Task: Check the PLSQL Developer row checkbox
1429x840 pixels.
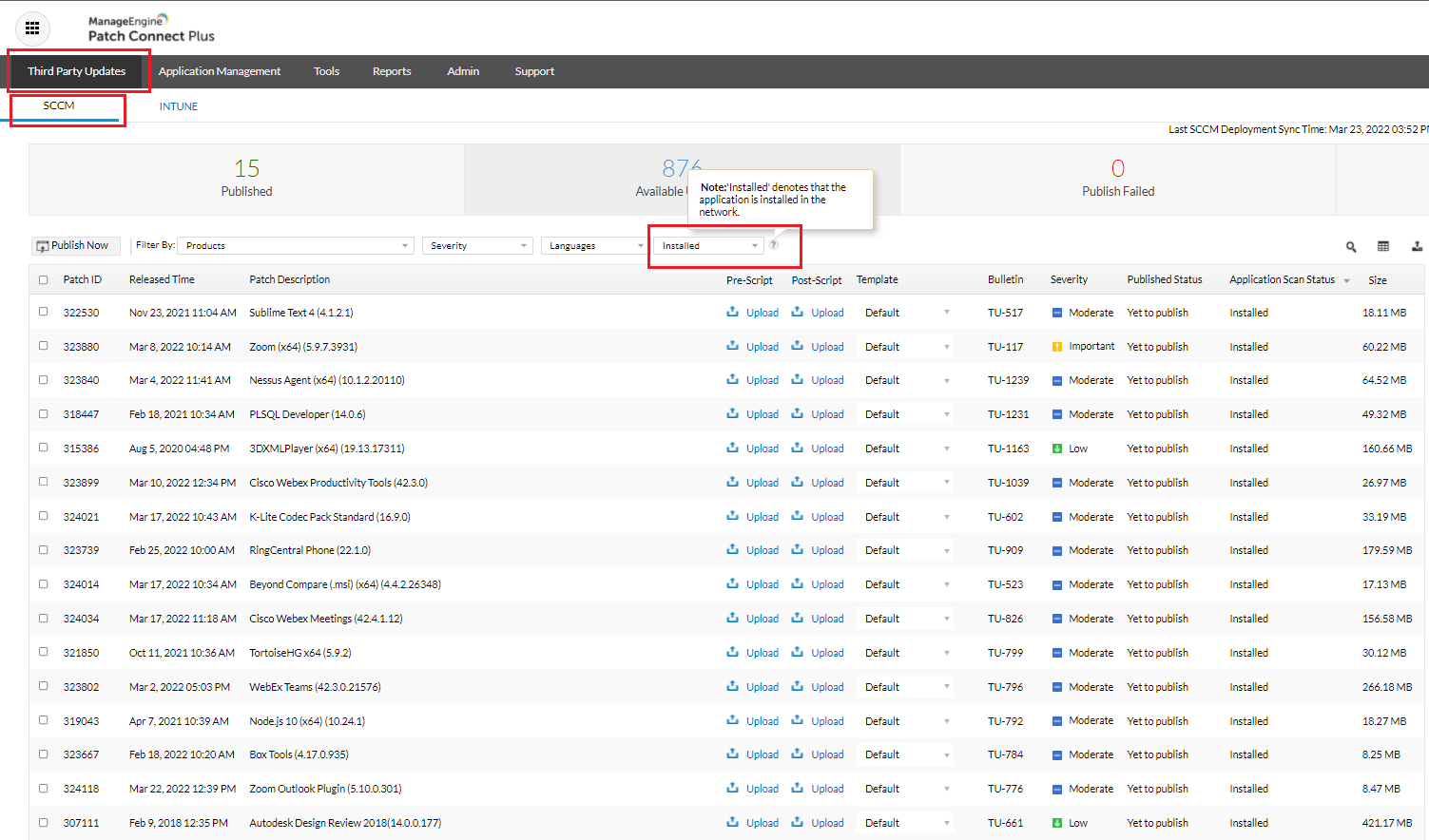Action: (43, 414)
